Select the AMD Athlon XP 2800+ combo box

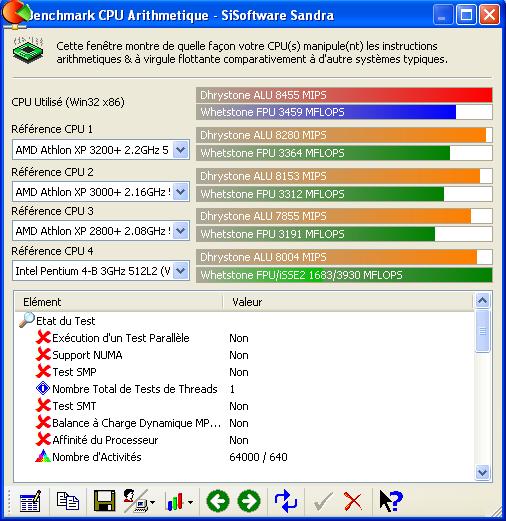[x=101, y=230]
